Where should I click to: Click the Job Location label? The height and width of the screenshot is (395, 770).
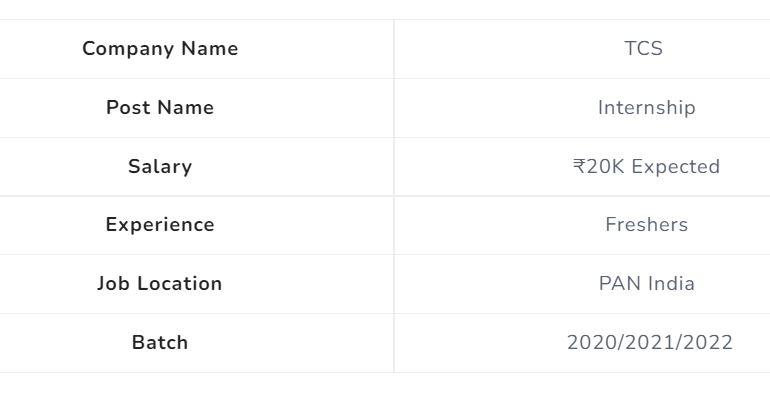160,283
